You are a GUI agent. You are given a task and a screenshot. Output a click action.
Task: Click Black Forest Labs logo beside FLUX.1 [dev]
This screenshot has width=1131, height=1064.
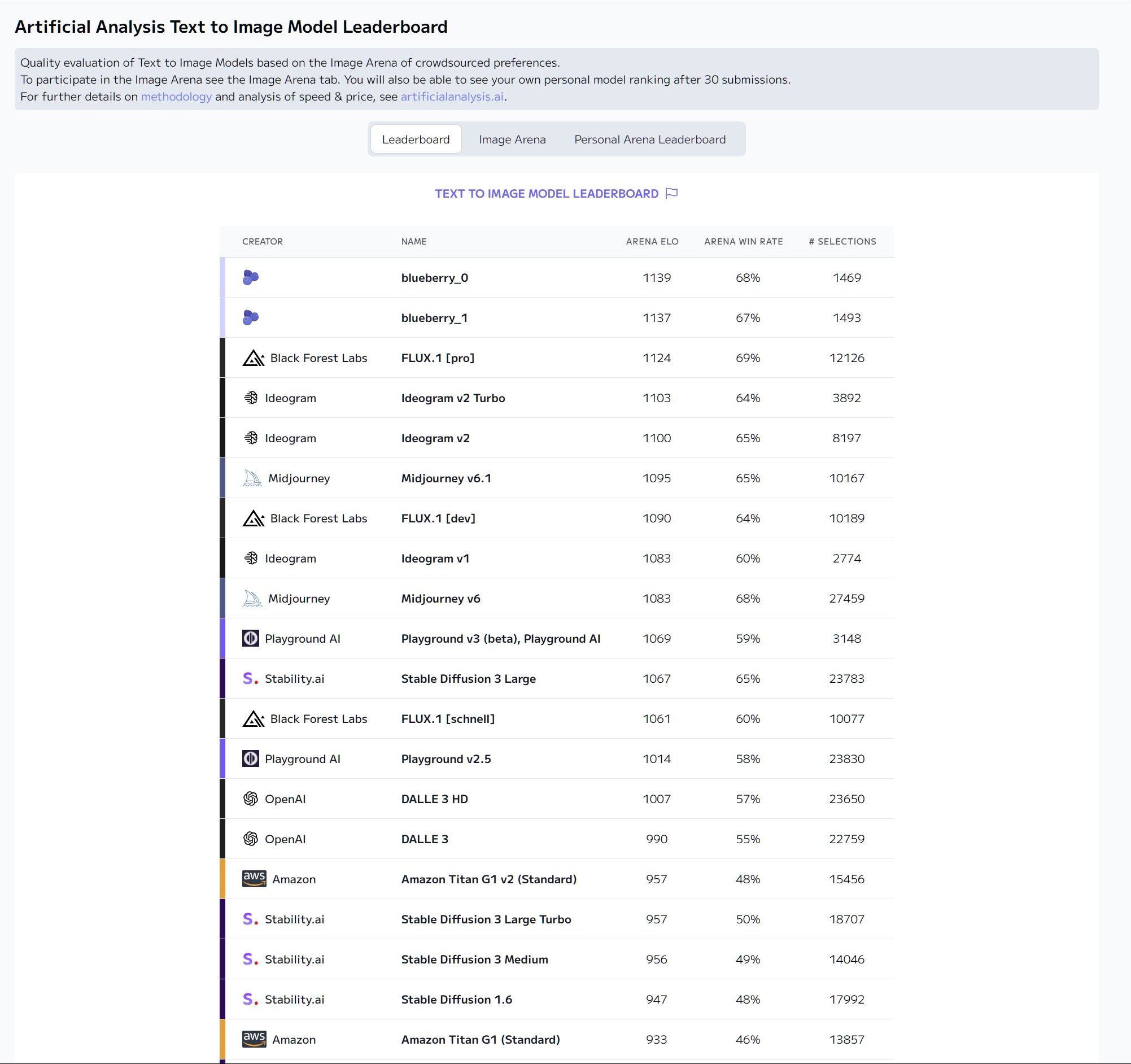coord(253,518)
